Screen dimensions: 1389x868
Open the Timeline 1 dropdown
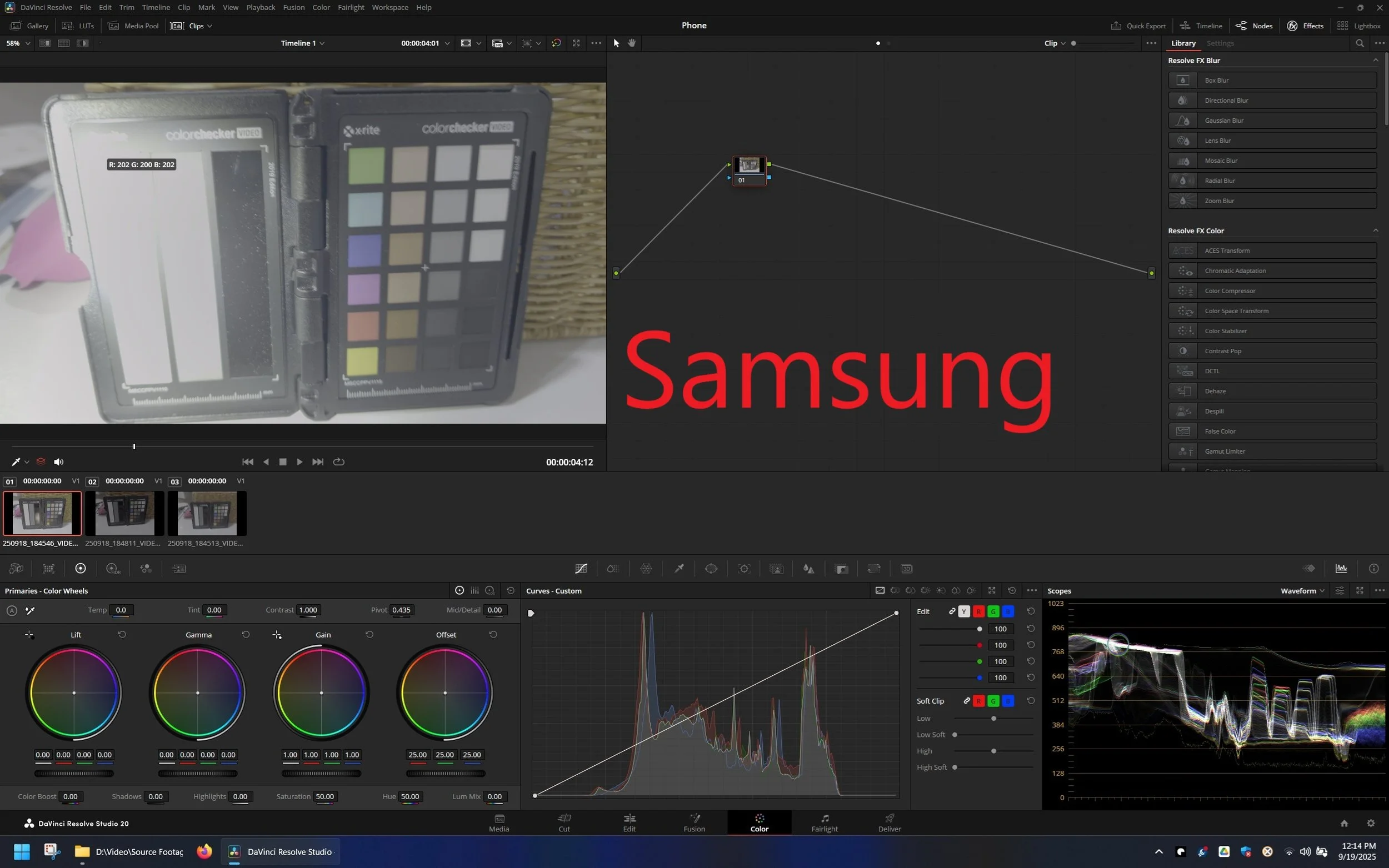click(303, 43)
